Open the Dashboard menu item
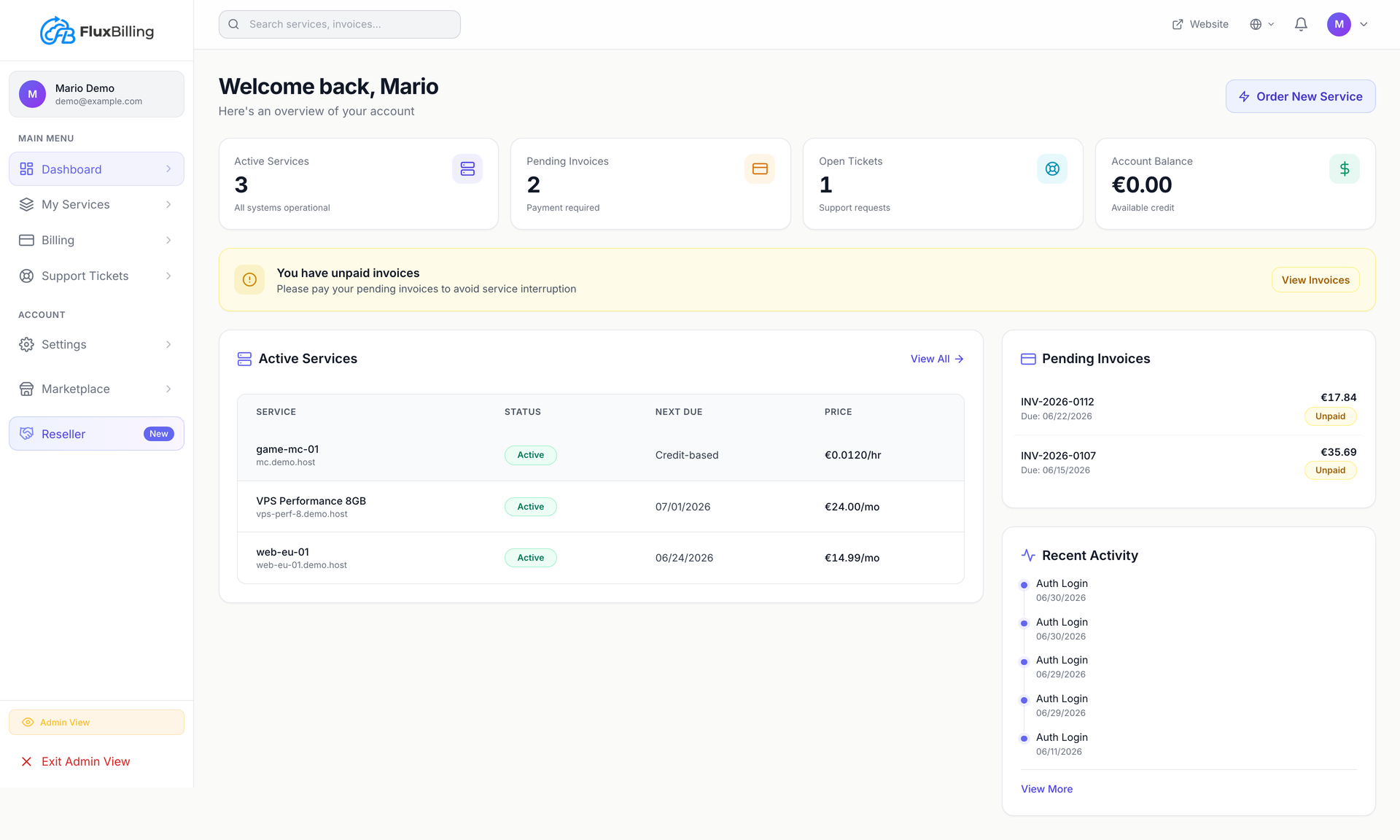Image resolution: width=1400 pixels, height=840 pixels. [96, 169]
